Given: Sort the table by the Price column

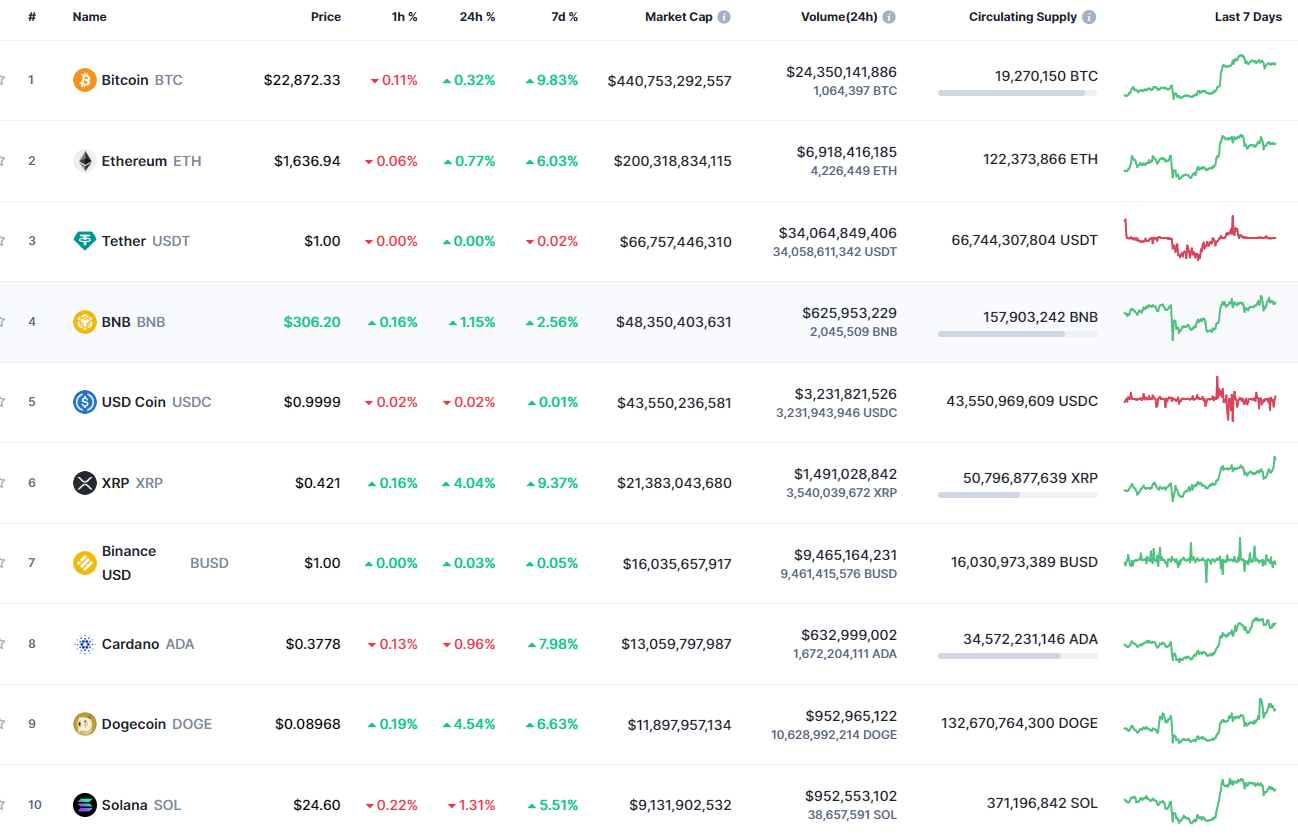Looking at the screenshot, I should point(326,16).
